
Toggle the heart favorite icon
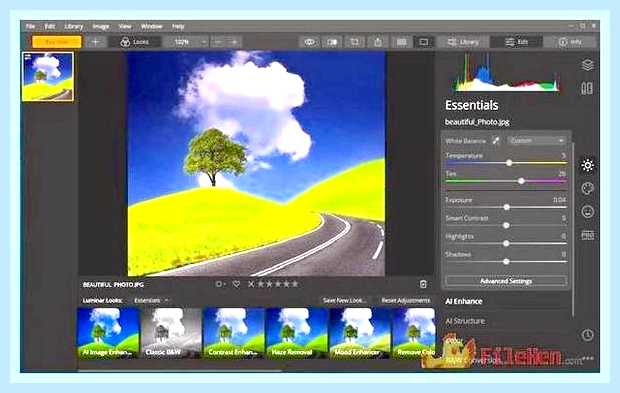pos(236,284)
